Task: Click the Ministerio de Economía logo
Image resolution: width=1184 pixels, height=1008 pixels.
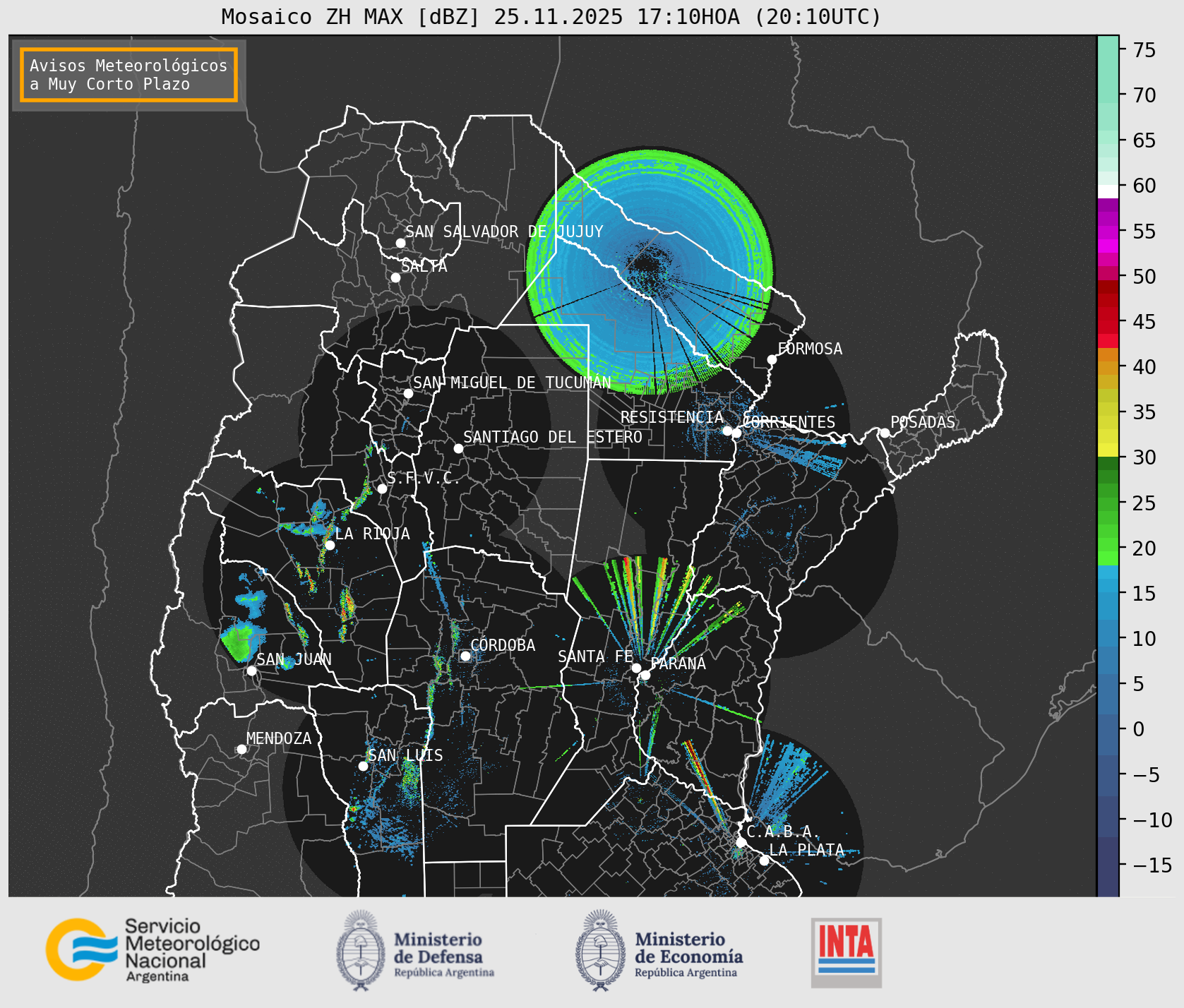Action: (659, 950)
